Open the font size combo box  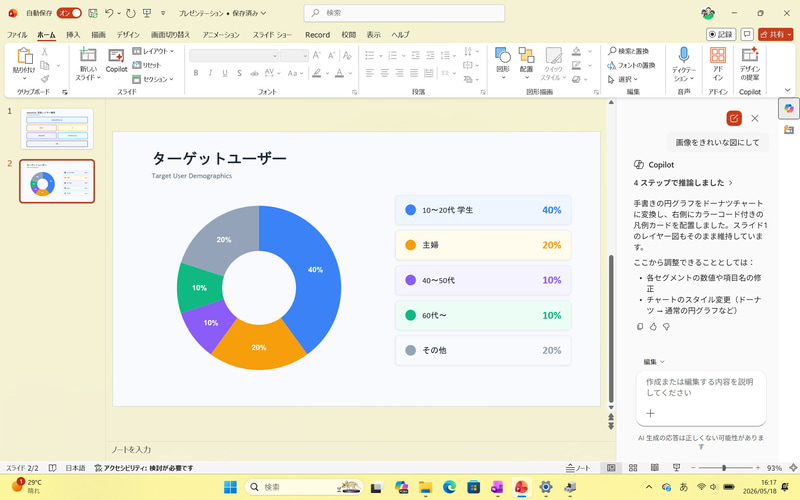[x=294, y=55]
